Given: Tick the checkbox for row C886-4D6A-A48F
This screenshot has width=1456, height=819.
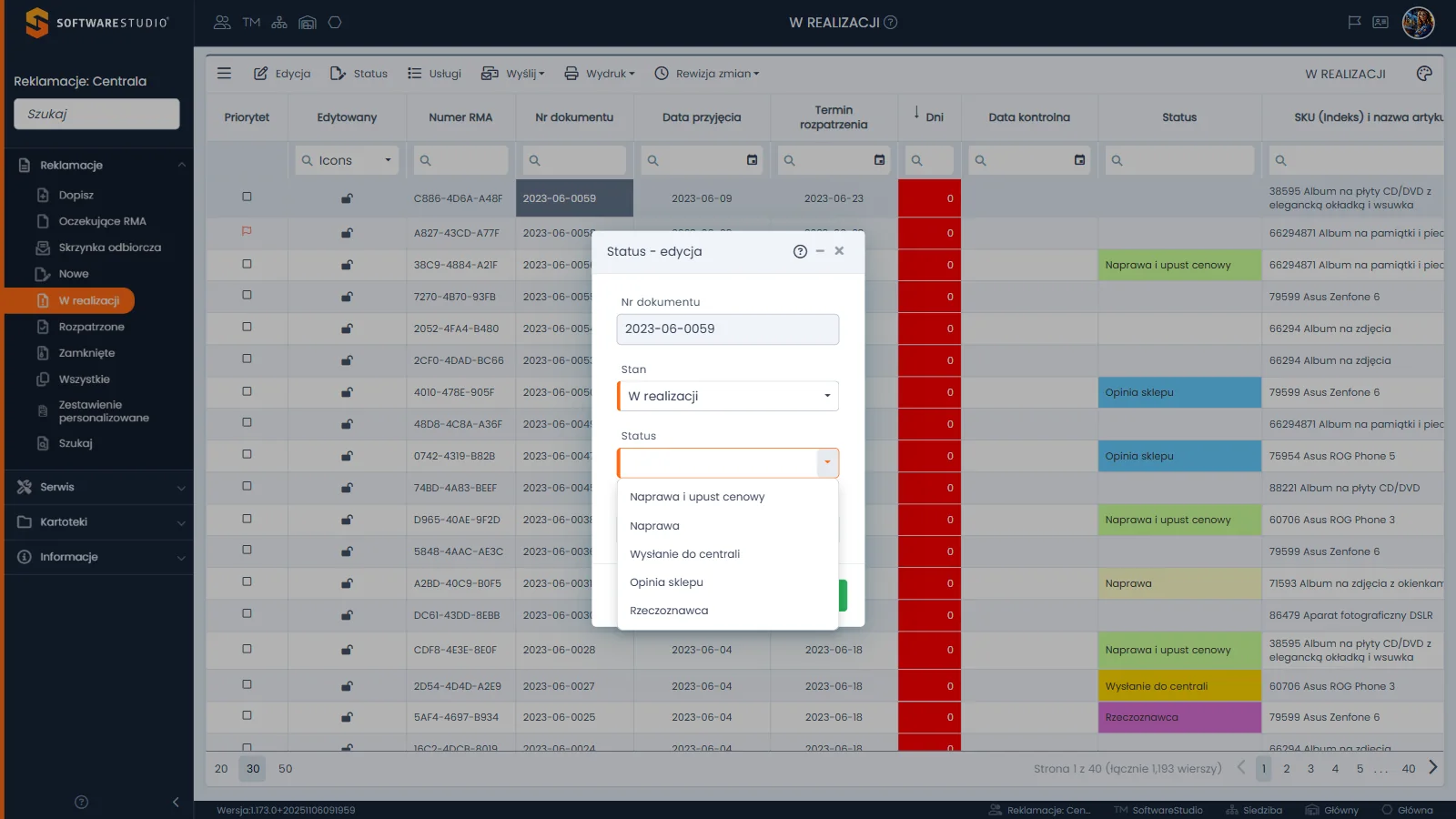Looking at the screenshot, I should coord(247,197).
